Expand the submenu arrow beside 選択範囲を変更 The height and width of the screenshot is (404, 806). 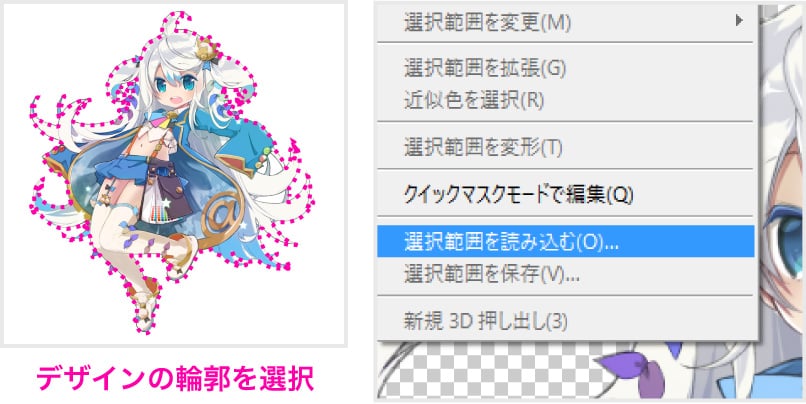[739, 21]
